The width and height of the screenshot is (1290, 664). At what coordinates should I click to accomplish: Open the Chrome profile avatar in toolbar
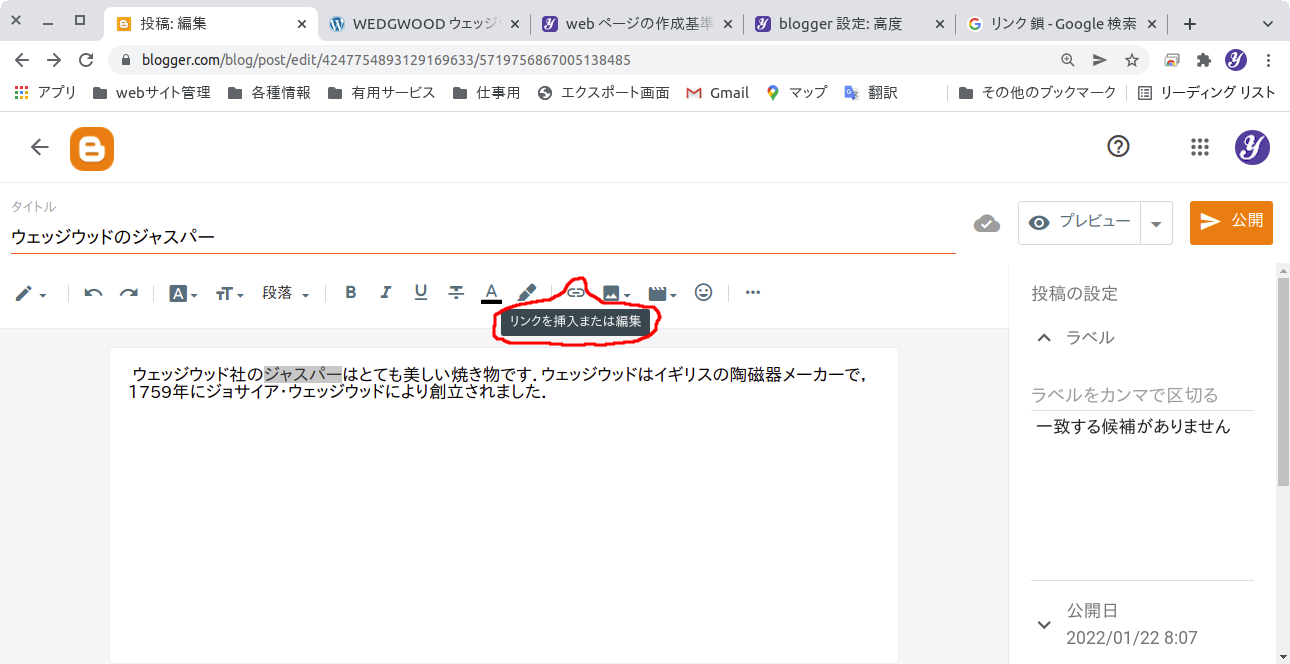(x=1236, y=60)
